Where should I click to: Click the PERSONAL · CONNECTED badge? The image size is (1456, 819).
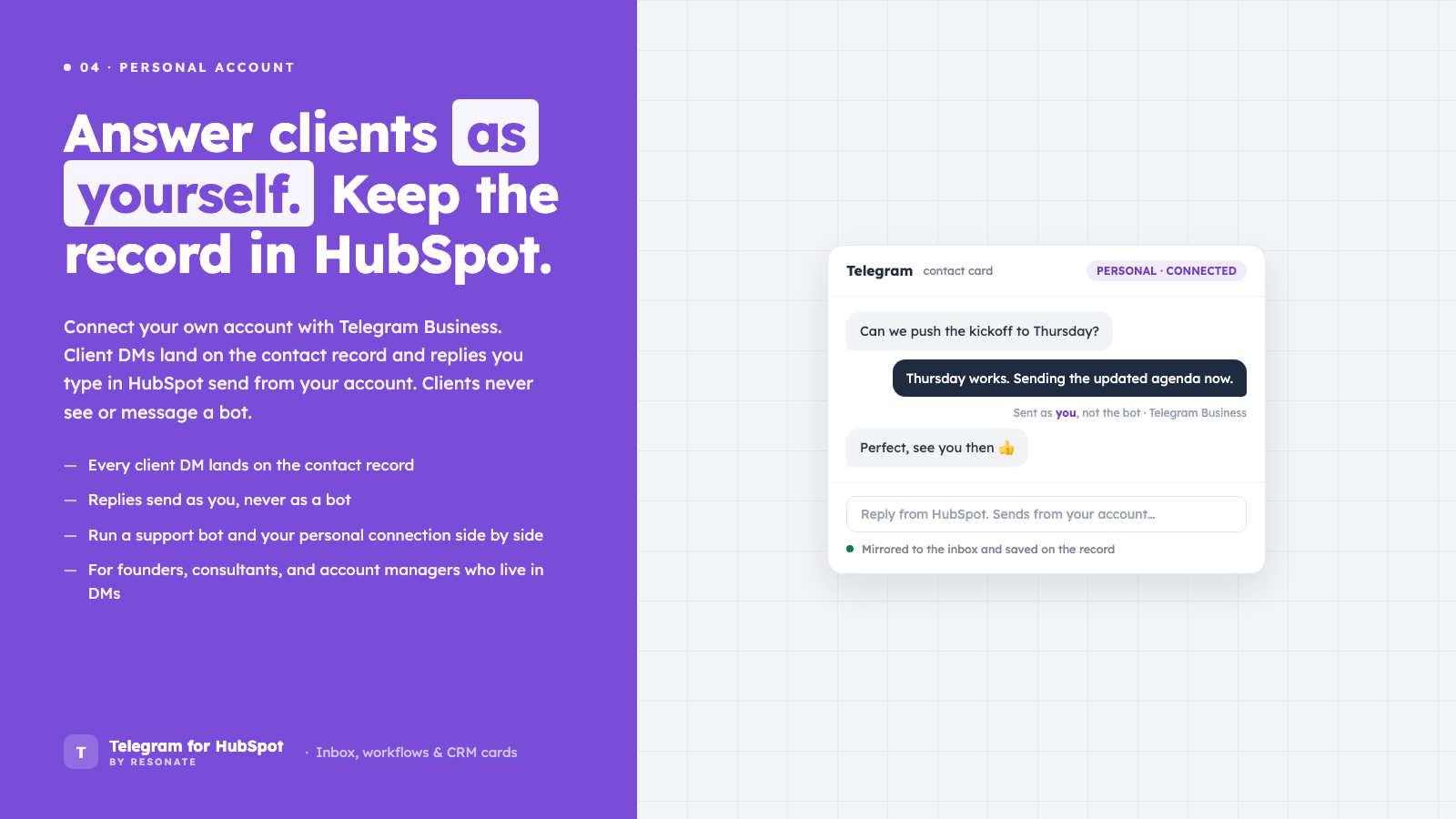click(1167, 271)
